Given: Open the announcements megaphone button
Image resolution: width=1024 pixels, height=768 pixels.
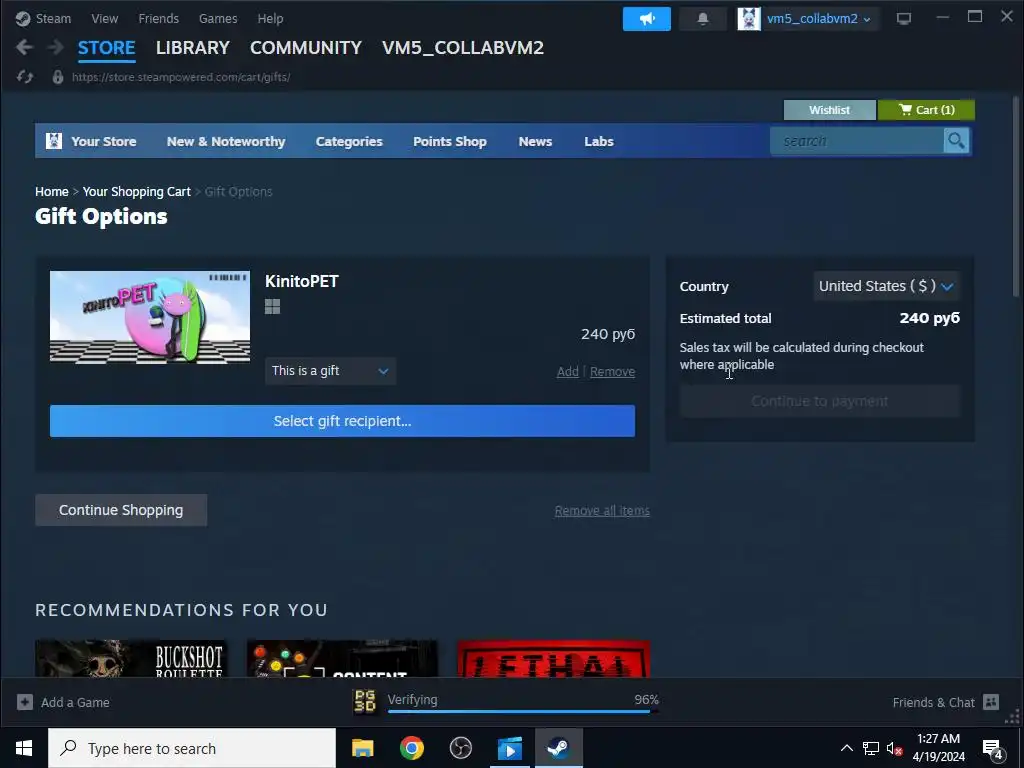Looking at the screenshot, I should pos(647,19).
